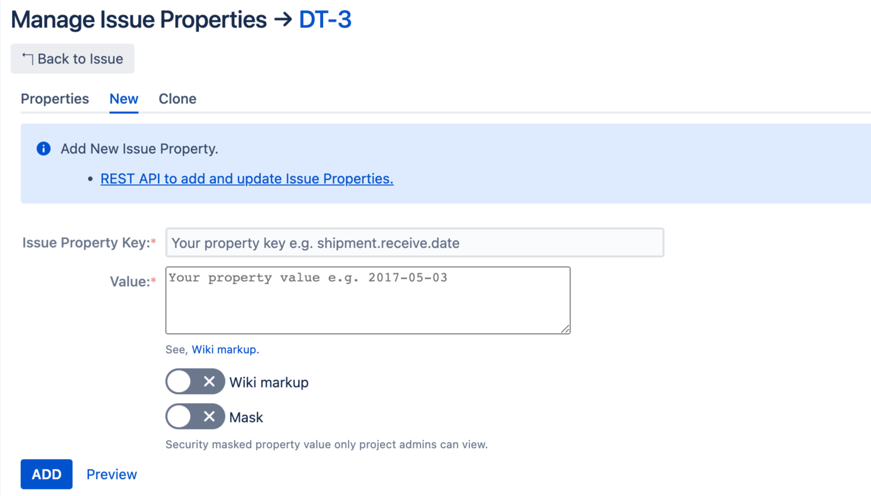Image resolution: width=871 pixels, height=496 pixels.
Task: Focus the Issue Property Key input field
Action: 414,243
